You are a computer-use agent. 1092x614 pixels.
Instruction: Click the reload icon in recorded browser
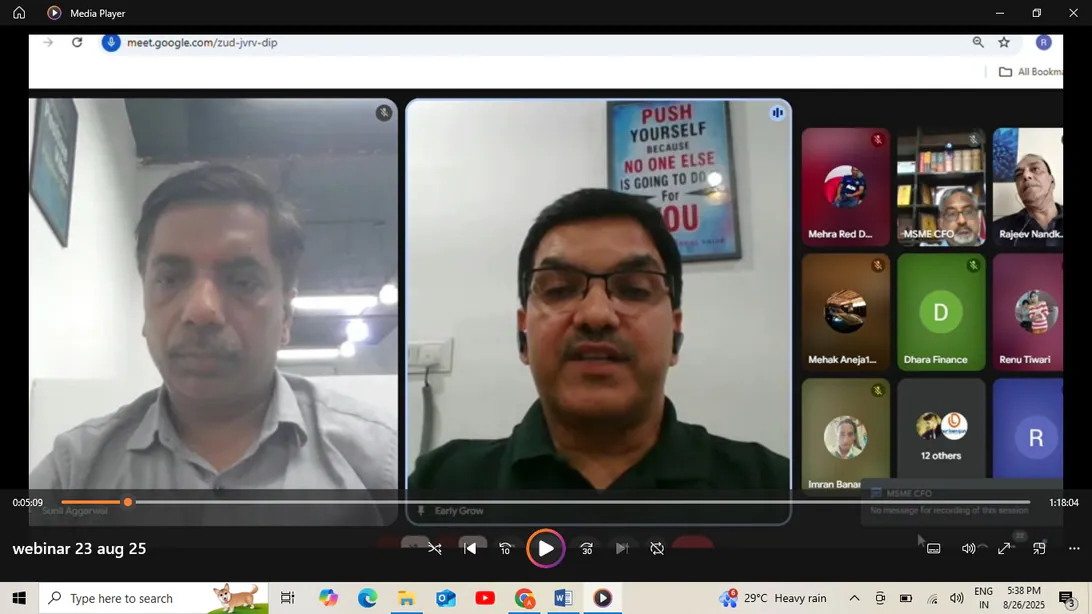(77, 42)
